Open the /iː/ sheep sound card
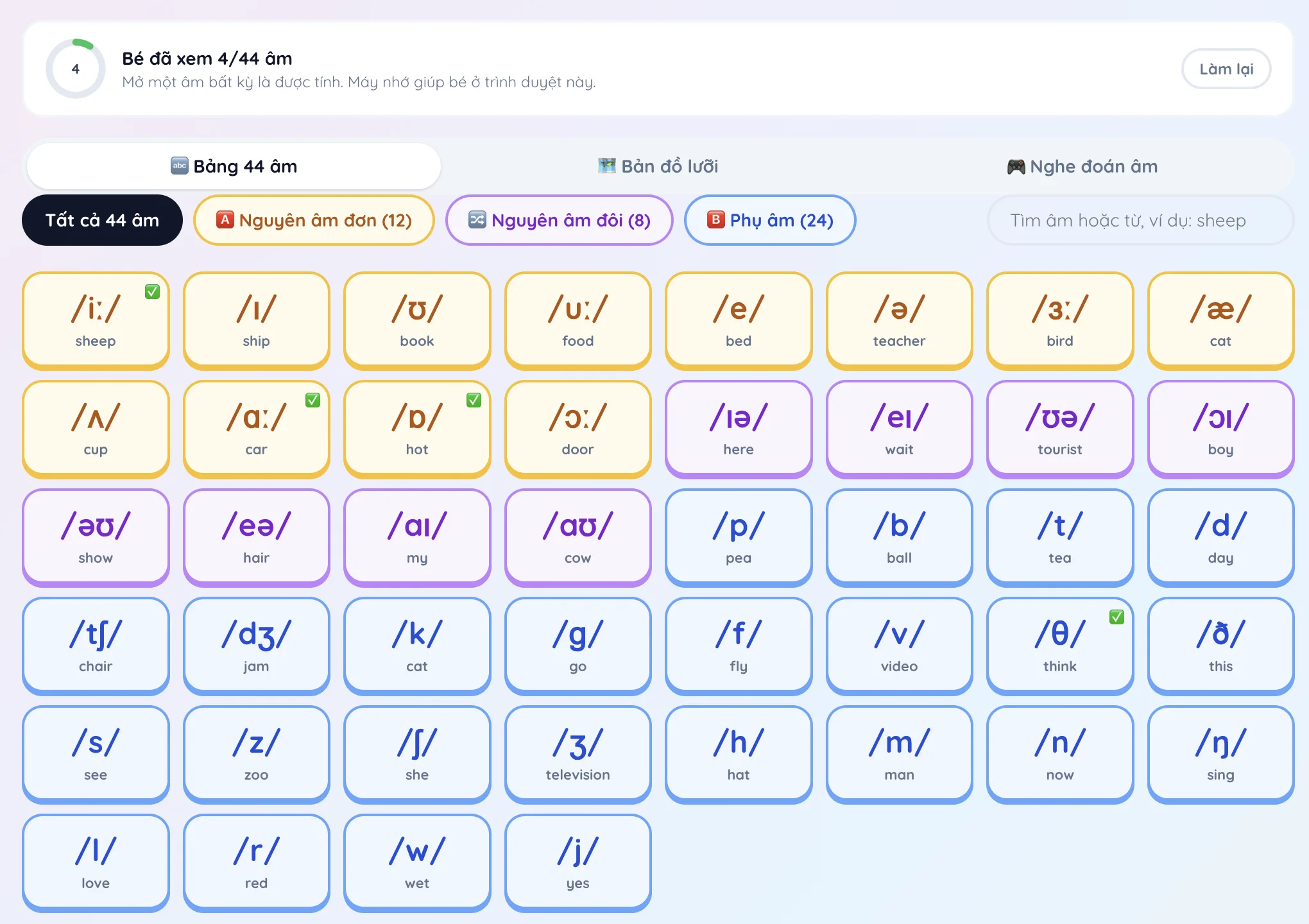 [96, 320]
